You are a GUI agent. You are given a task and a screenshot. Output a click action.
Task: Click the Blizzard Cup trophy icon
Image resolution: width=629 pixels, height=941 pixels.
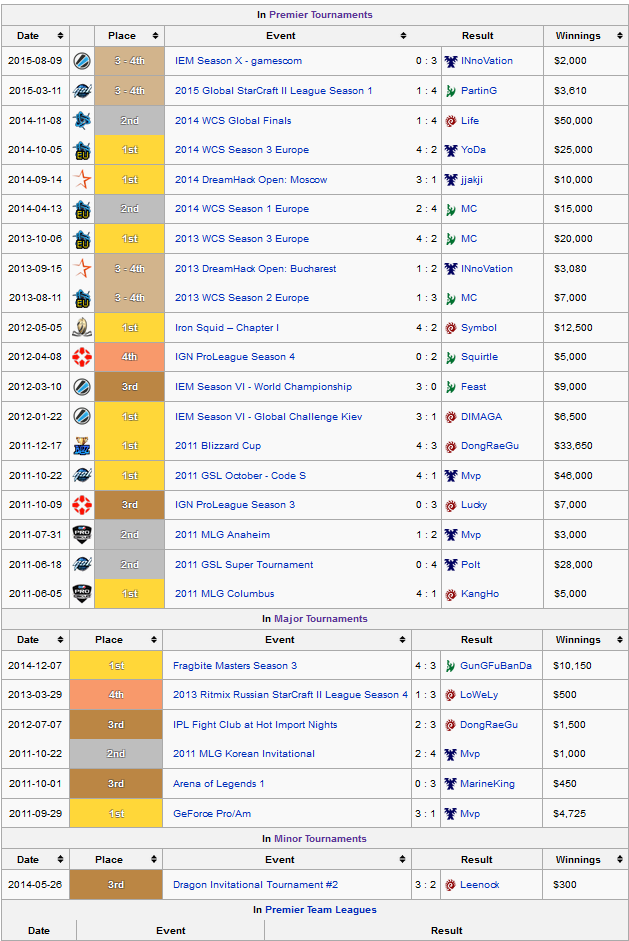[82, 446]
